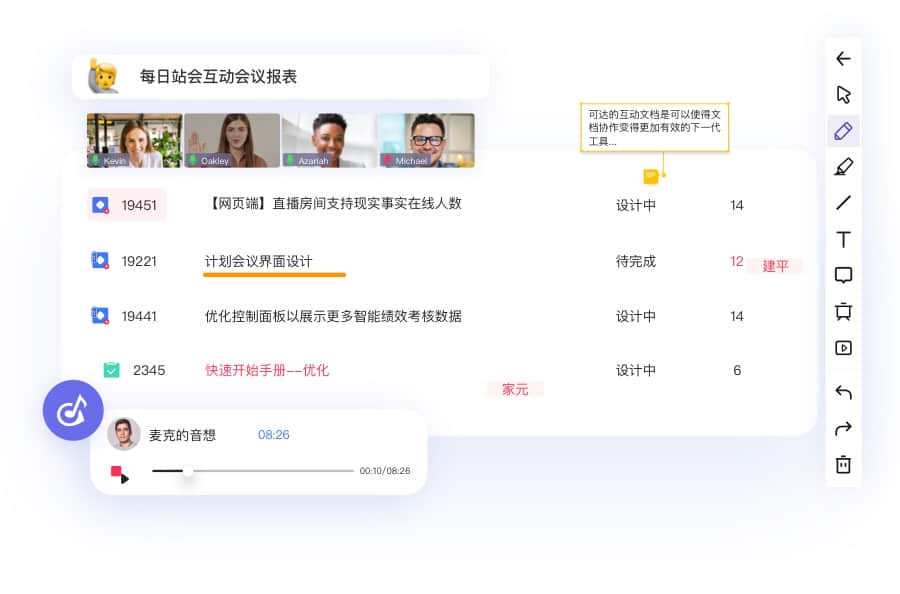Click the yellow annotation note text box
The image size is (900, 594).
click(654, 127)
